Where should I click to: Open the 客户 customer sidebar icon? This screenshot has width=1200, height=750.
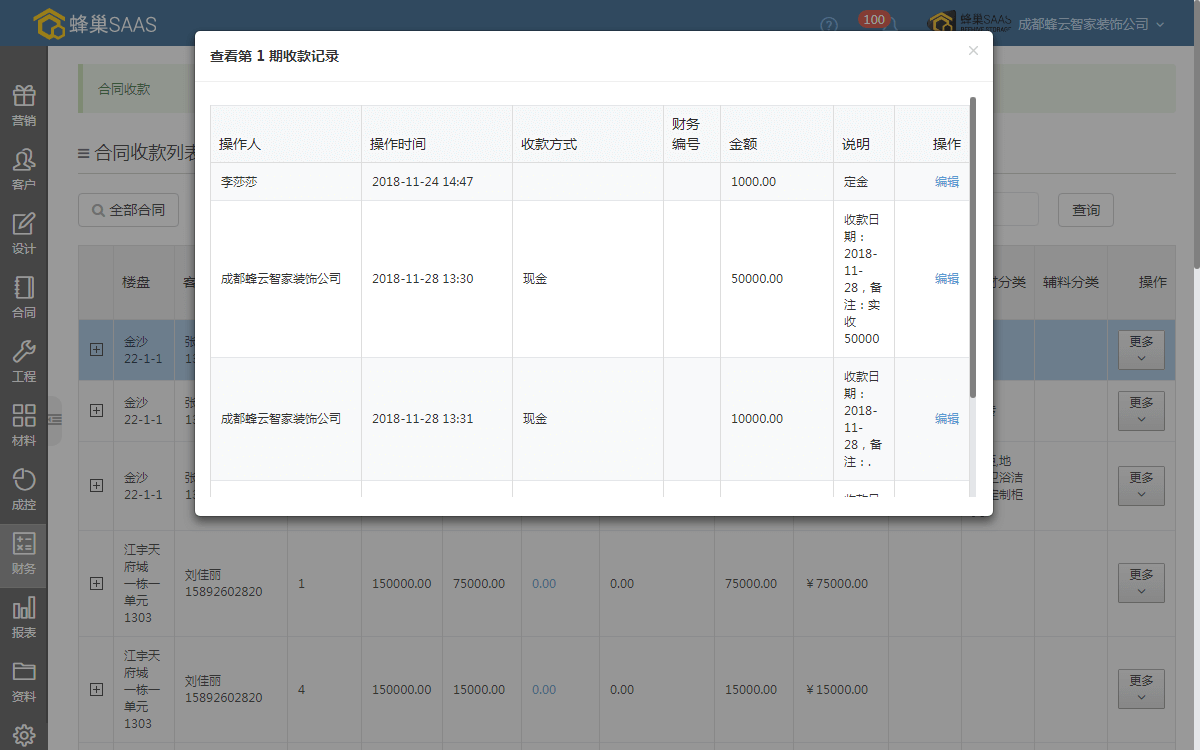point(24,169)
